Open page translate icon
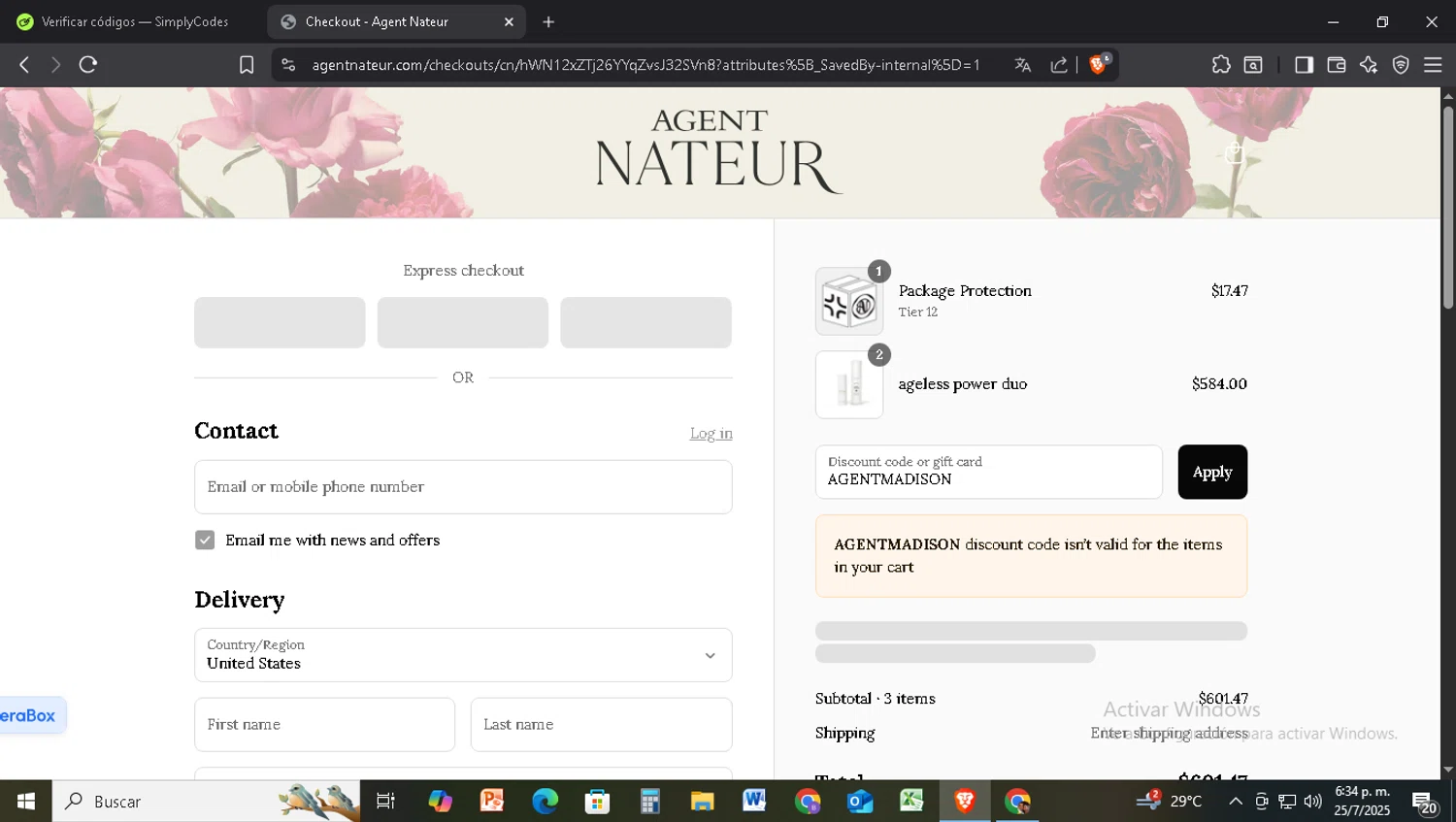Viewport: 1456px width, 822px height. pyautogui.click(x=1022, y=65)
